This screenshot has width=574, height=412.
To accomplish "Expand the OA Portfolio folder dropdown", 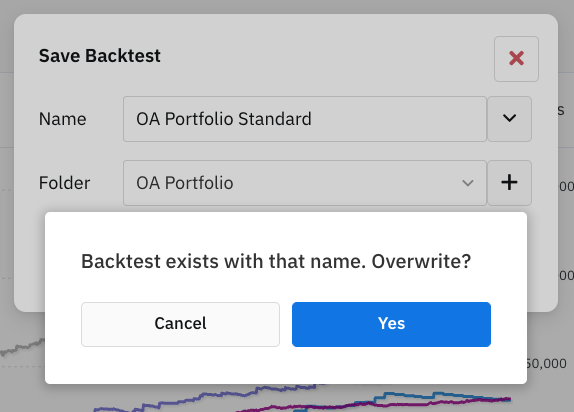I will [305, 183].
